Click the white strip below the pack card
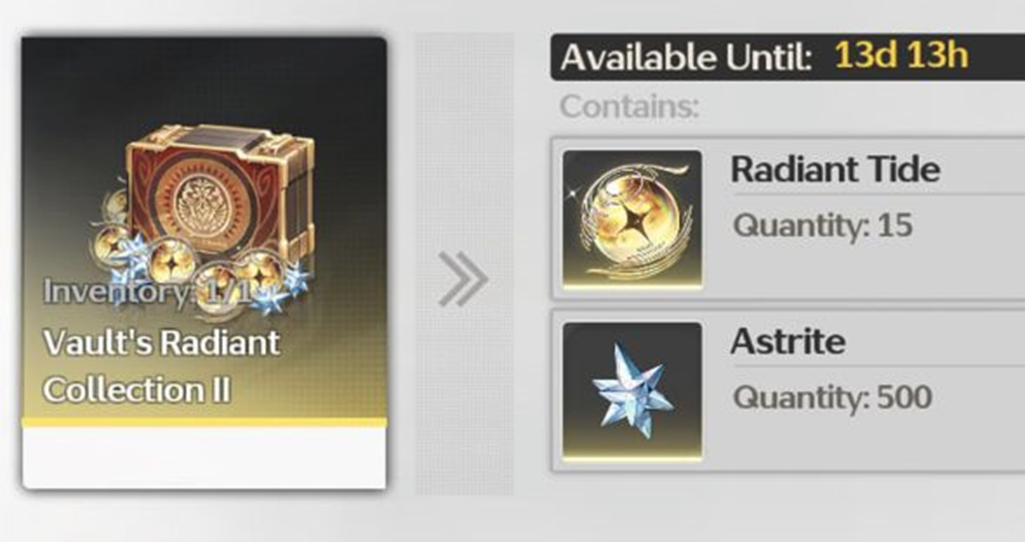Screen dimensions: 1025x542 (x=204, y=458)
